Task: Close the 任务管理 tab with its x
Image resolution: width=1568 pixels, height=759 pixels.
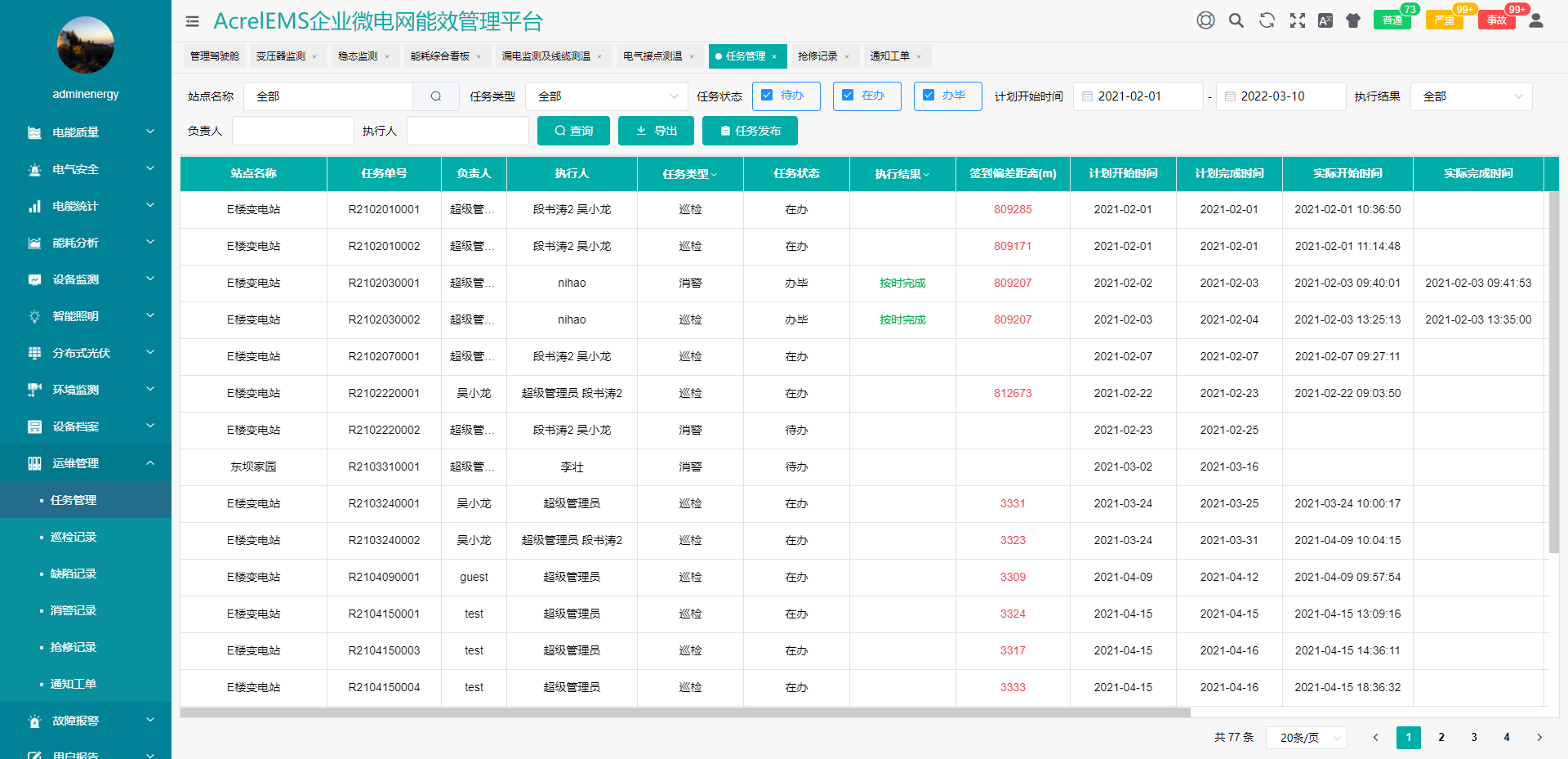Action: [774, 56]
